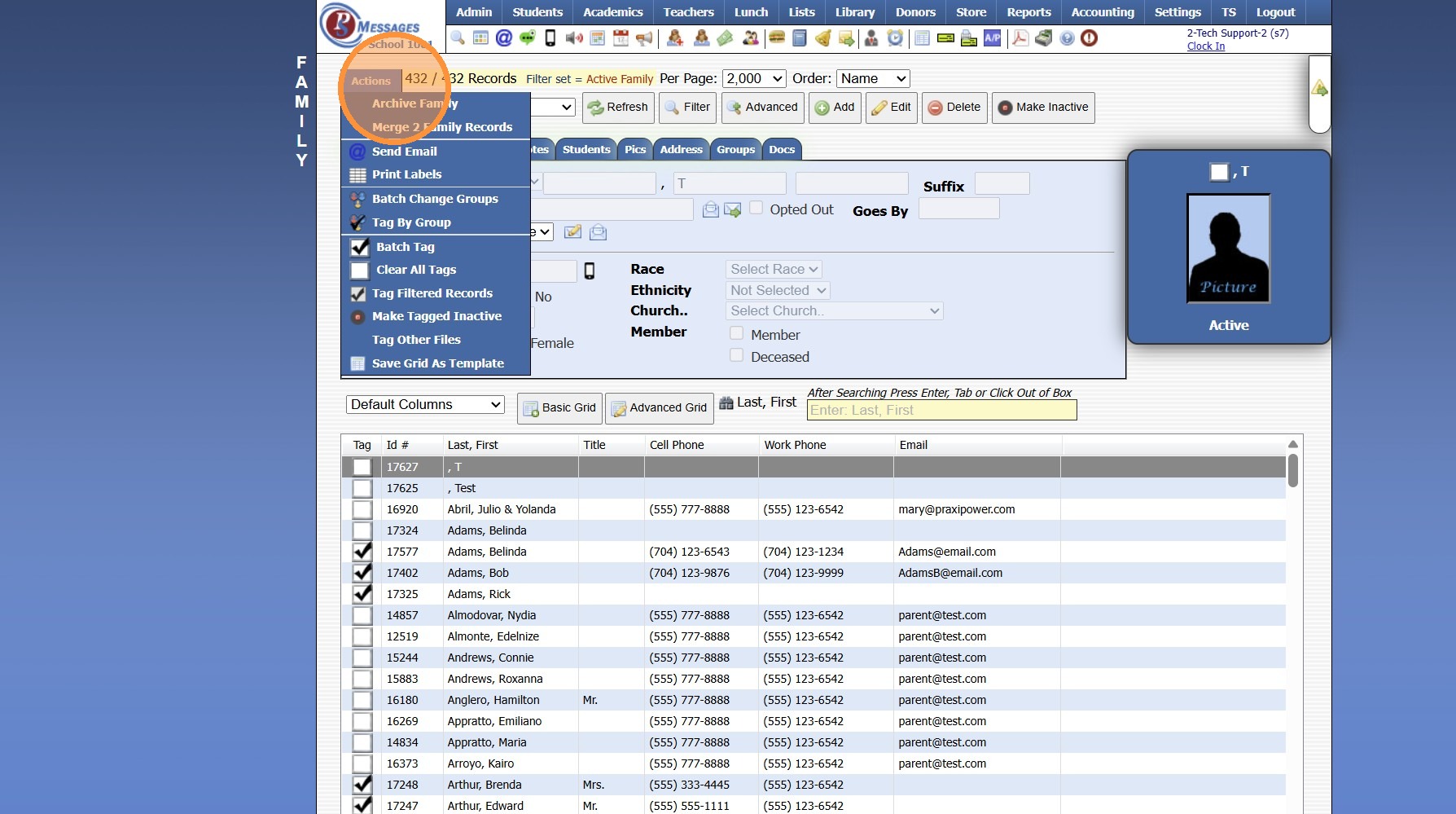
Task: Check the Deceased checkbox
Action: [x=737, y=356]
